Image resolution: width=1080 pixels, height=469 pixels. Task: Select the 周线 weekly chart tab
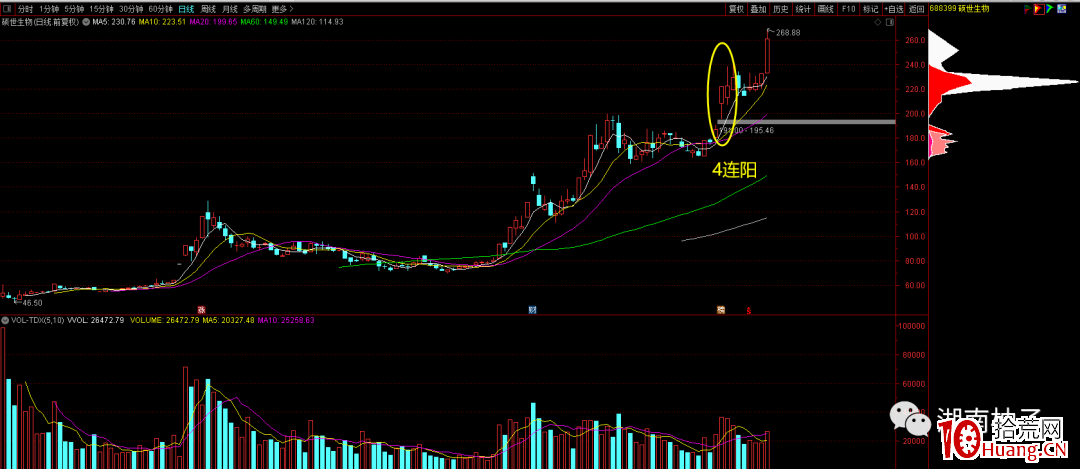[208, 9]
